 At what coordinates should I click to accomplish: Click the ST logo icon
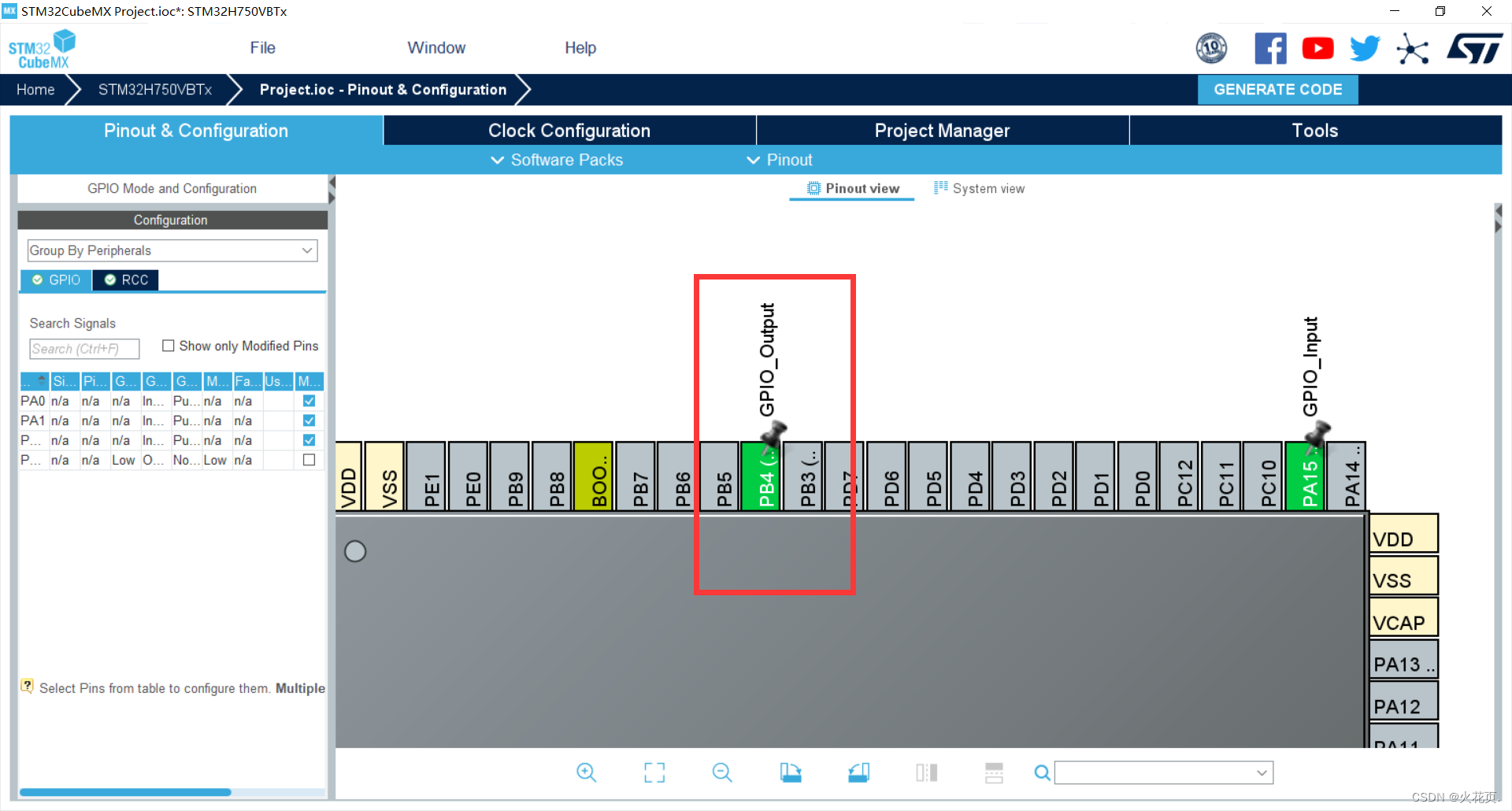[x=1474, y=49]
